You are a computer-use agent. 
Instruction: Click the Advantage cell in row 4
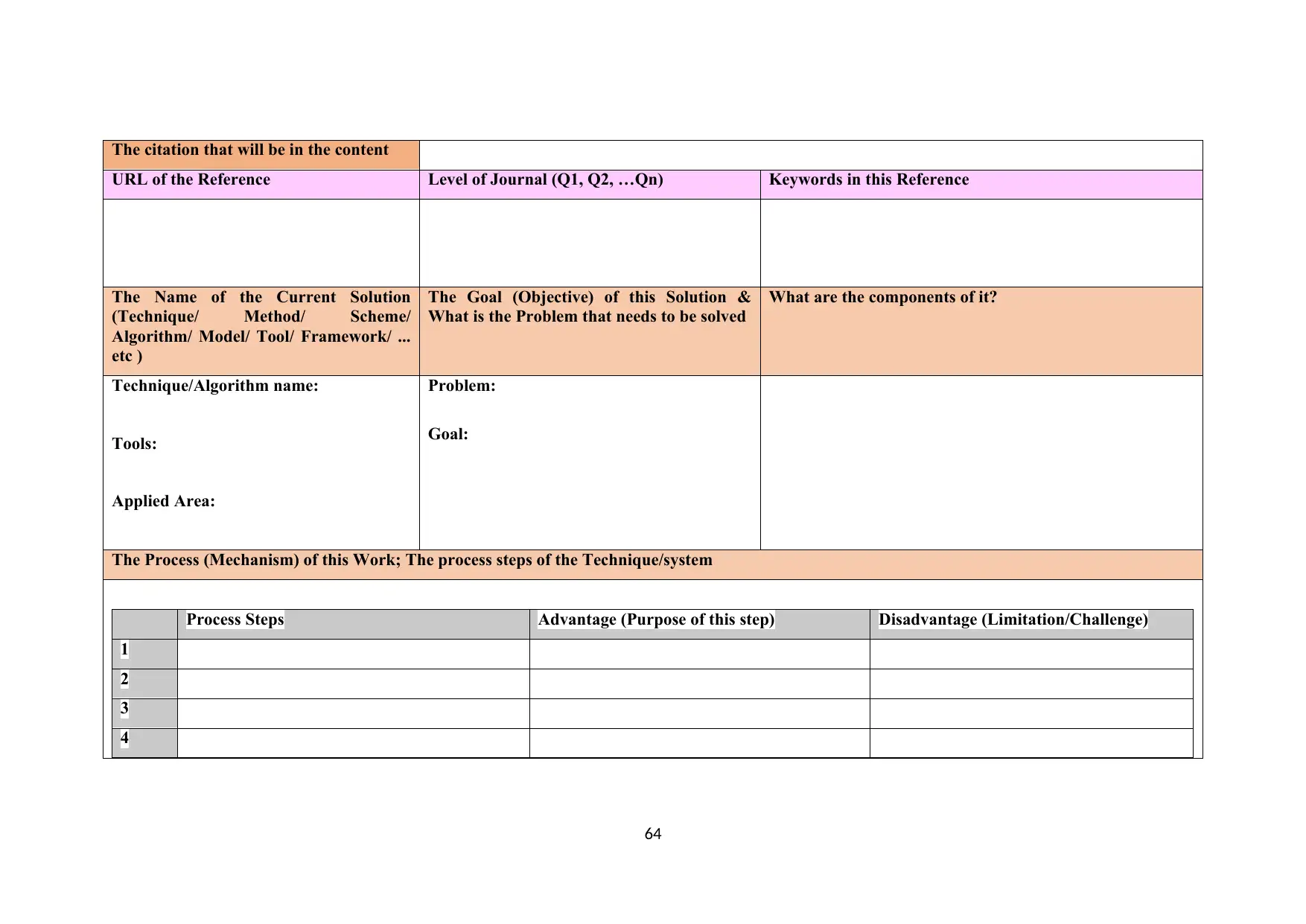point(700,743)
